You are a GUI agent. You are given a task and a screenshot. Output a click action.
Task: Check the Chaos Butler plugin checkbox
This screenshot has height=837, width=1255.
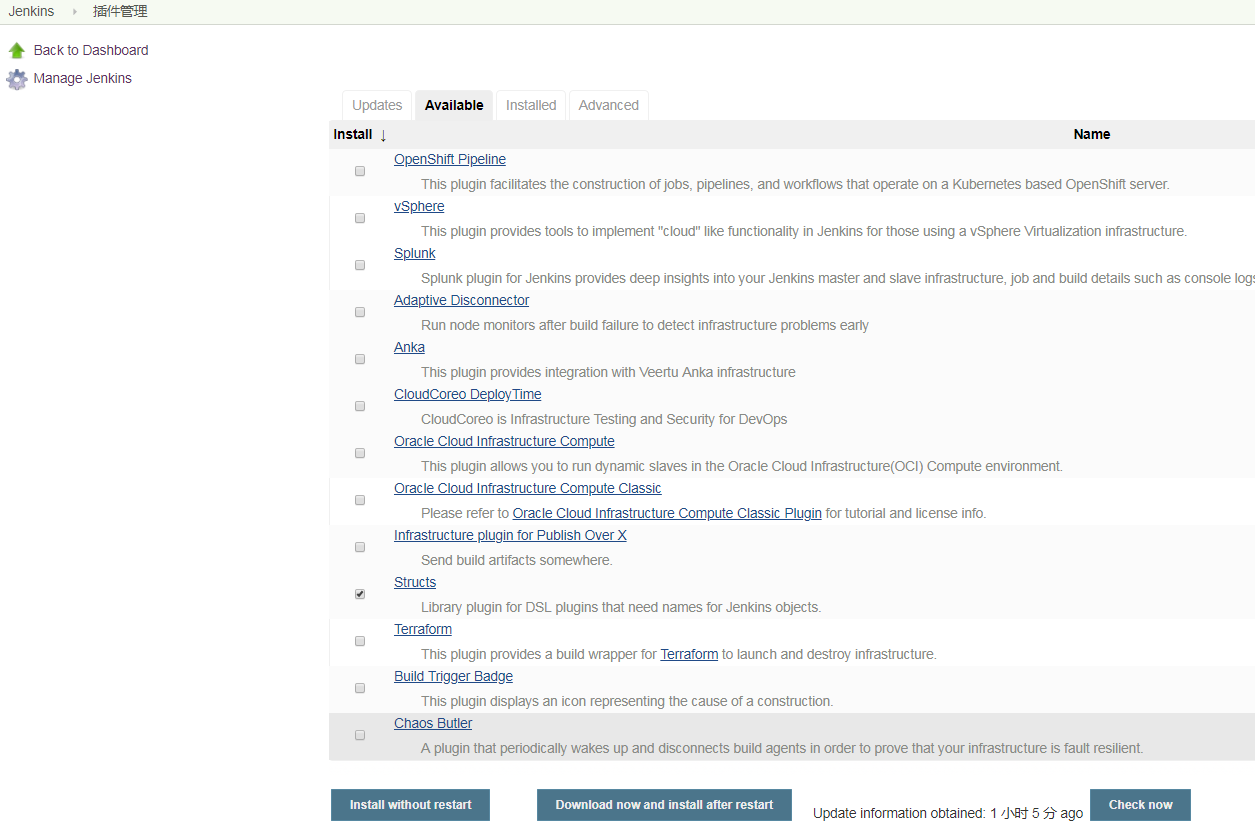359,735
